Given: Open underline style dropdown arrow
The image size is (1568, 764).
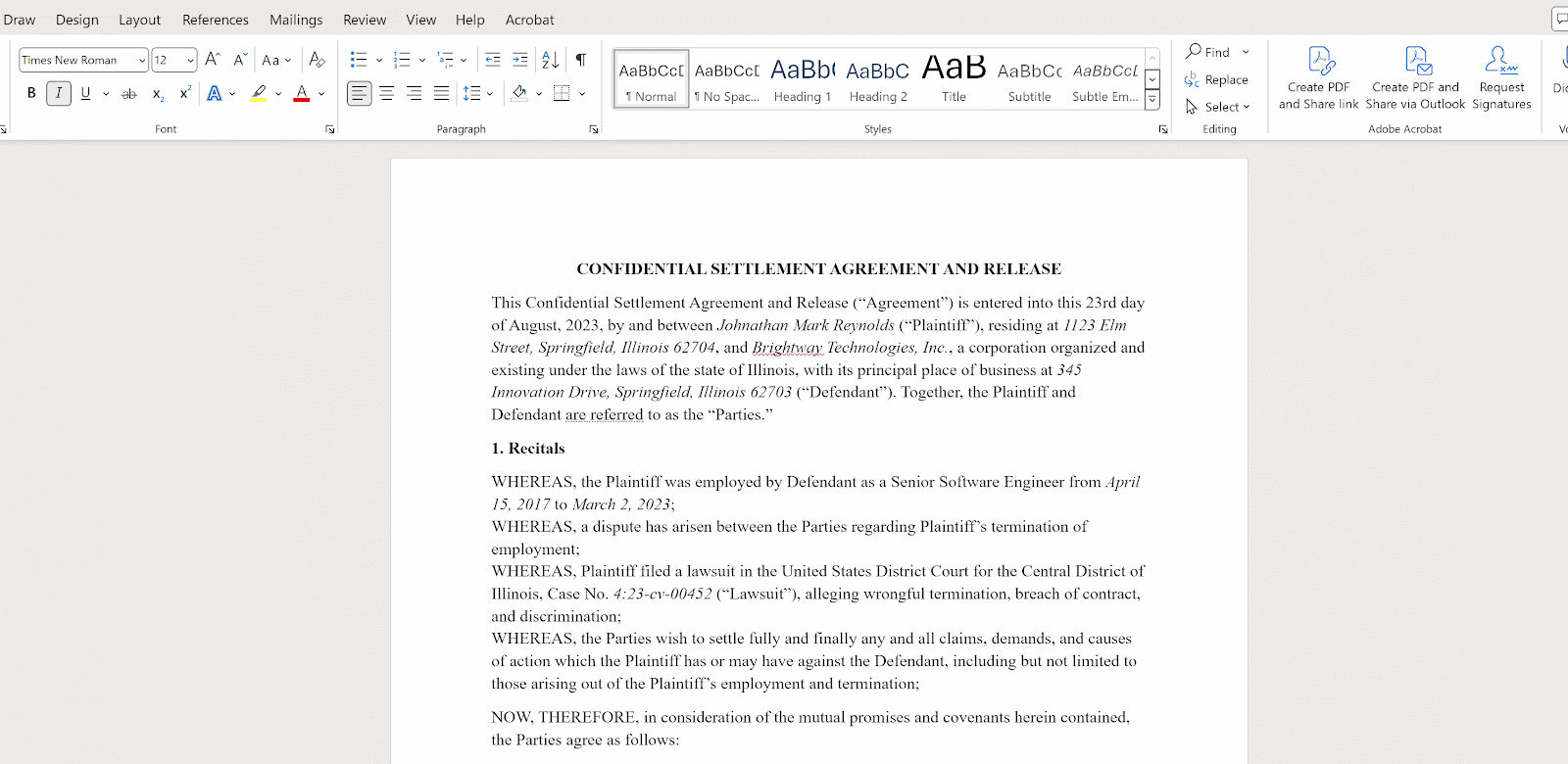Looking at the screenshot, I should coord(106,94).
